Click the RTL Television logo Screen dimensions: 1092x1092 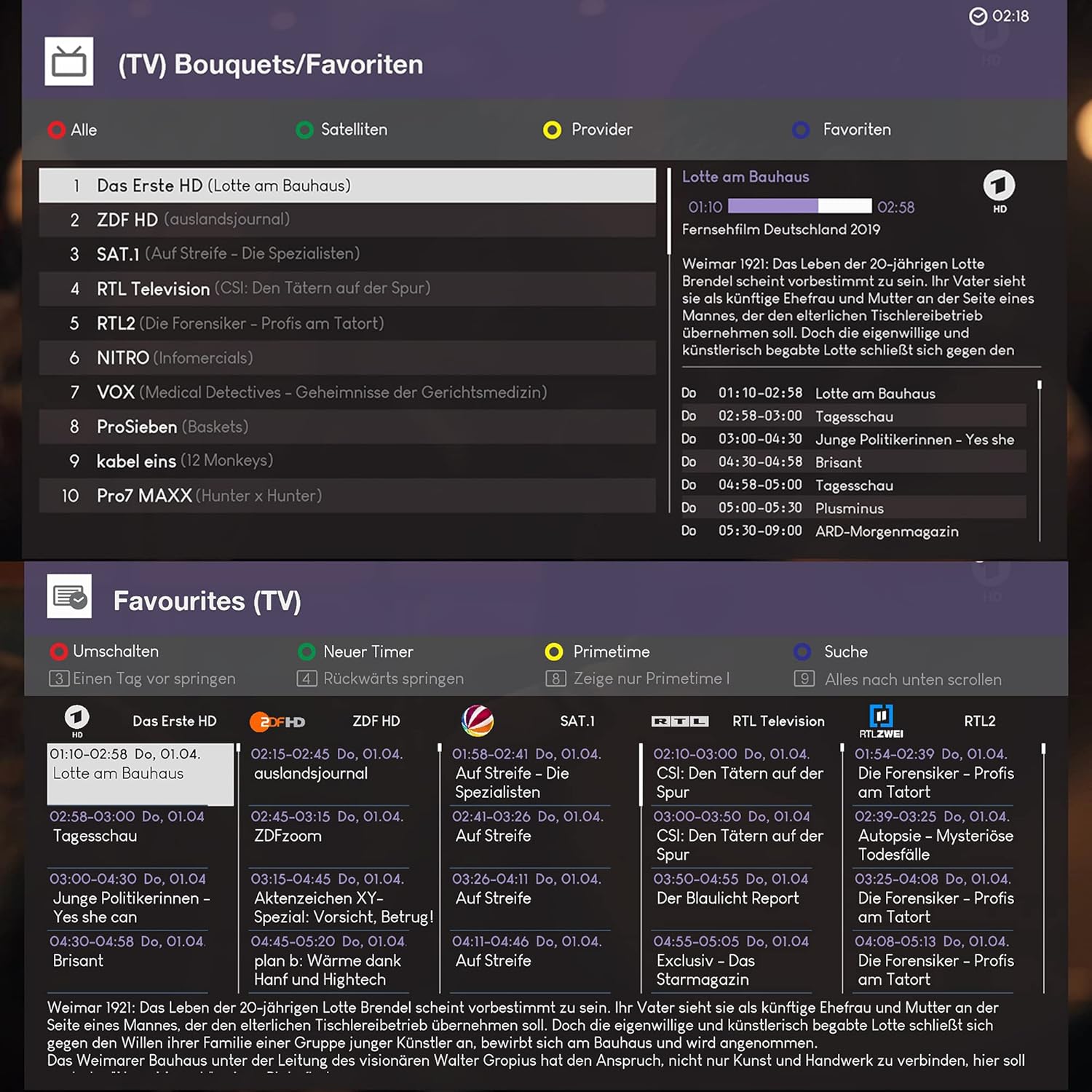click(679, 721)
